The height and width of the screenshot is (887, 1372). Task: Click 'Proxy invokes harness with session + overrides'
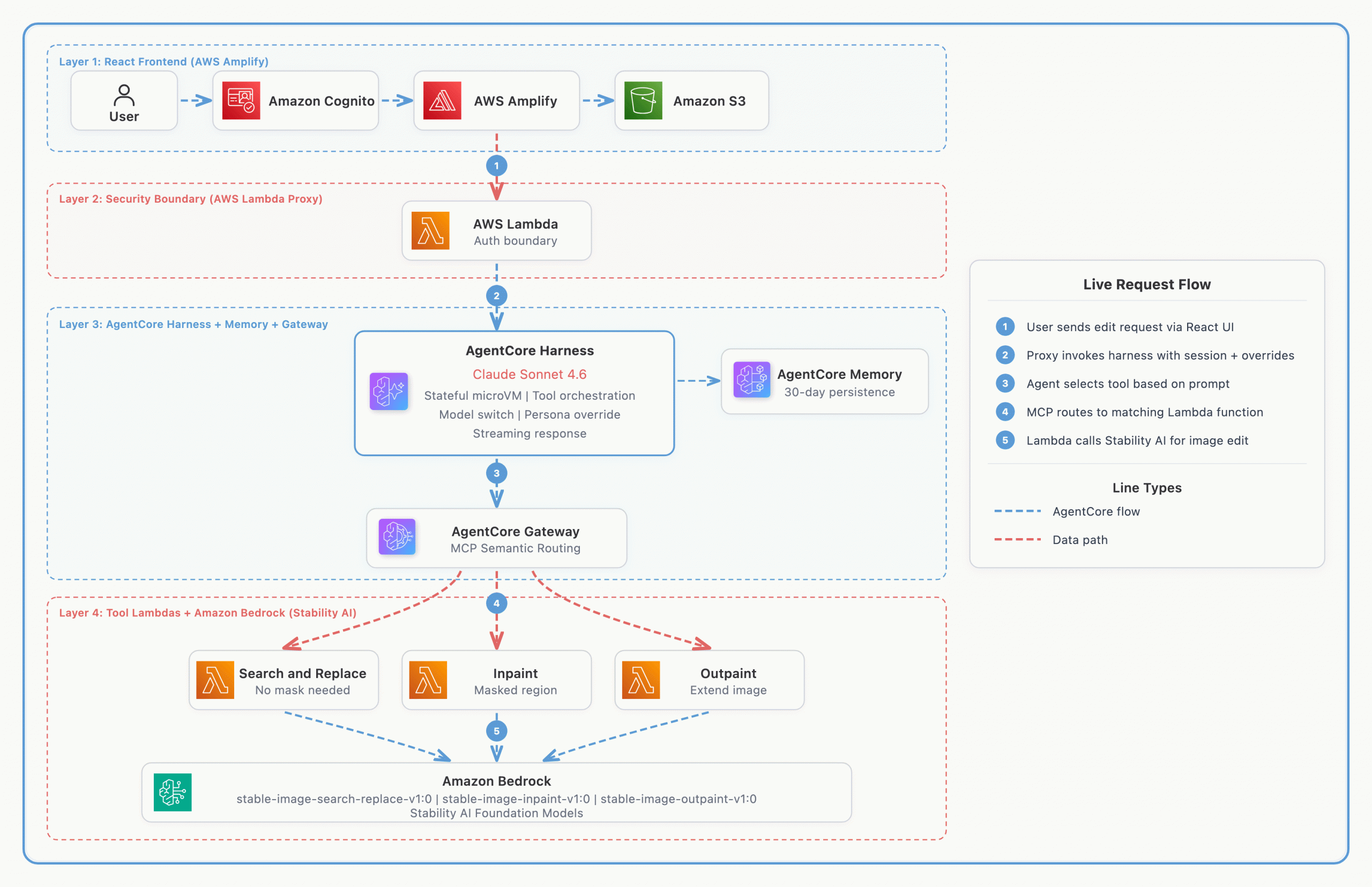coord(1160,355)
